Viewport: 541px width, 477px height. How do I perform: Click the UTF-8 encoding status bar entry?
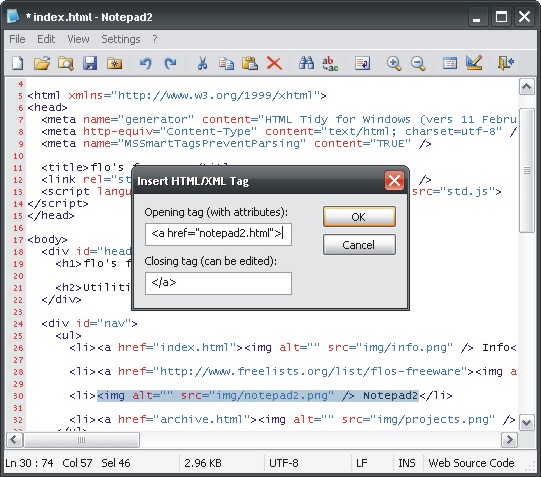tap(284, 463)
